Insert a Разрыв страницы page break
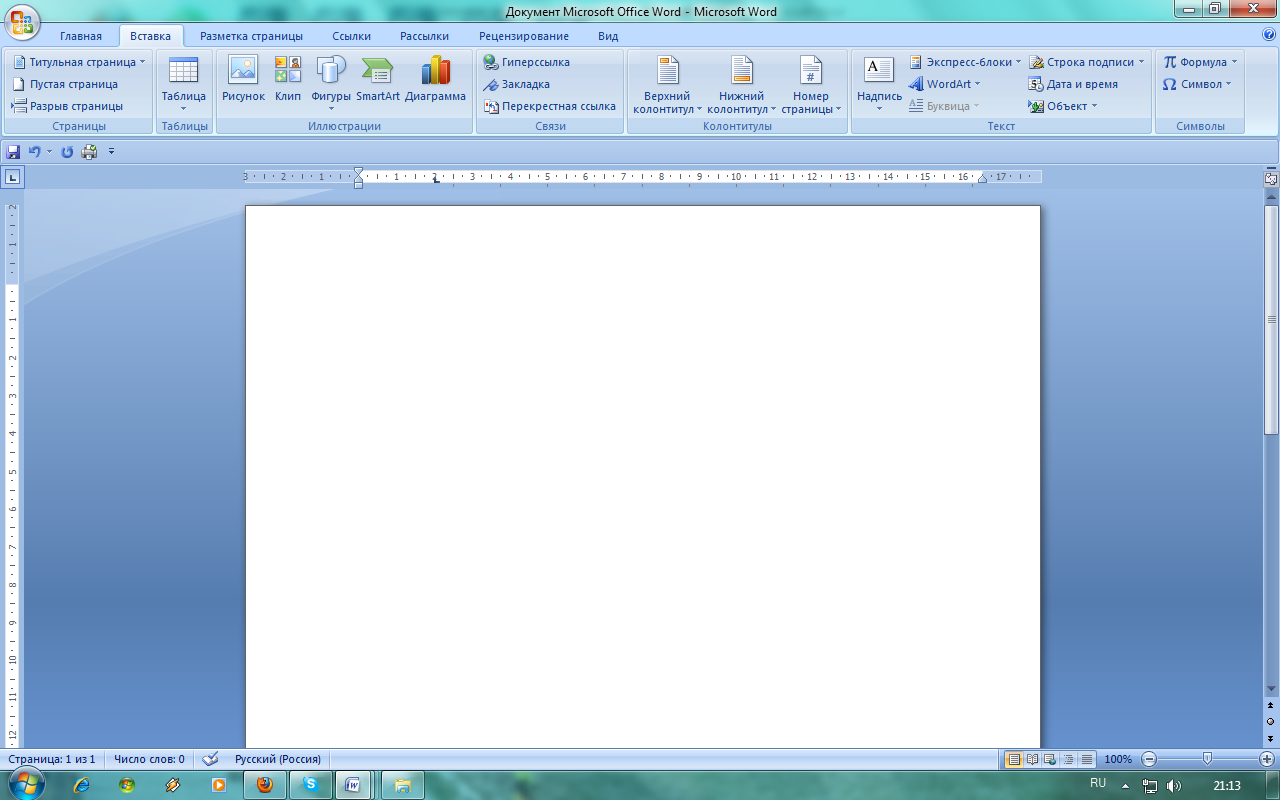Image resolution: width=1280 pixels, height=800 pixels. [x=67, y=106]
